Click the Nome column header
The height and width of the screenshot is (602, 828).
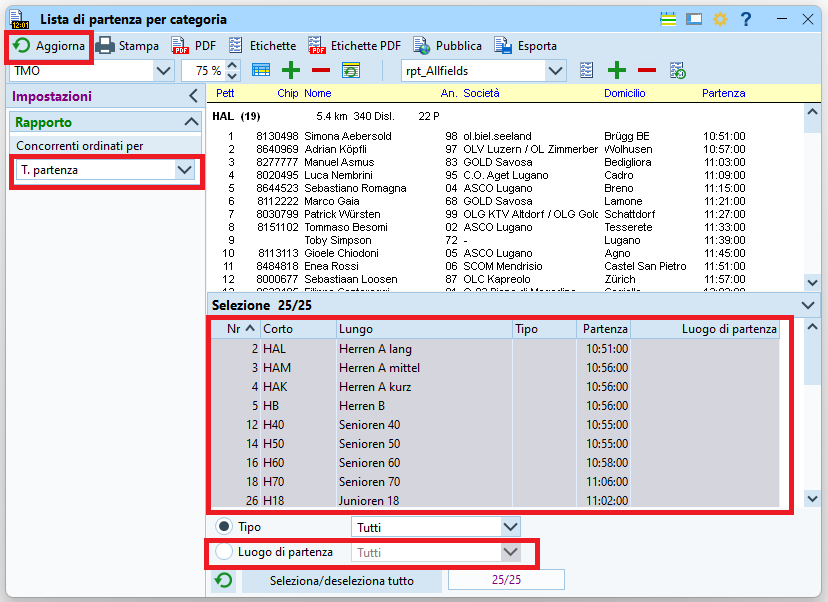[x=317, y=93]
